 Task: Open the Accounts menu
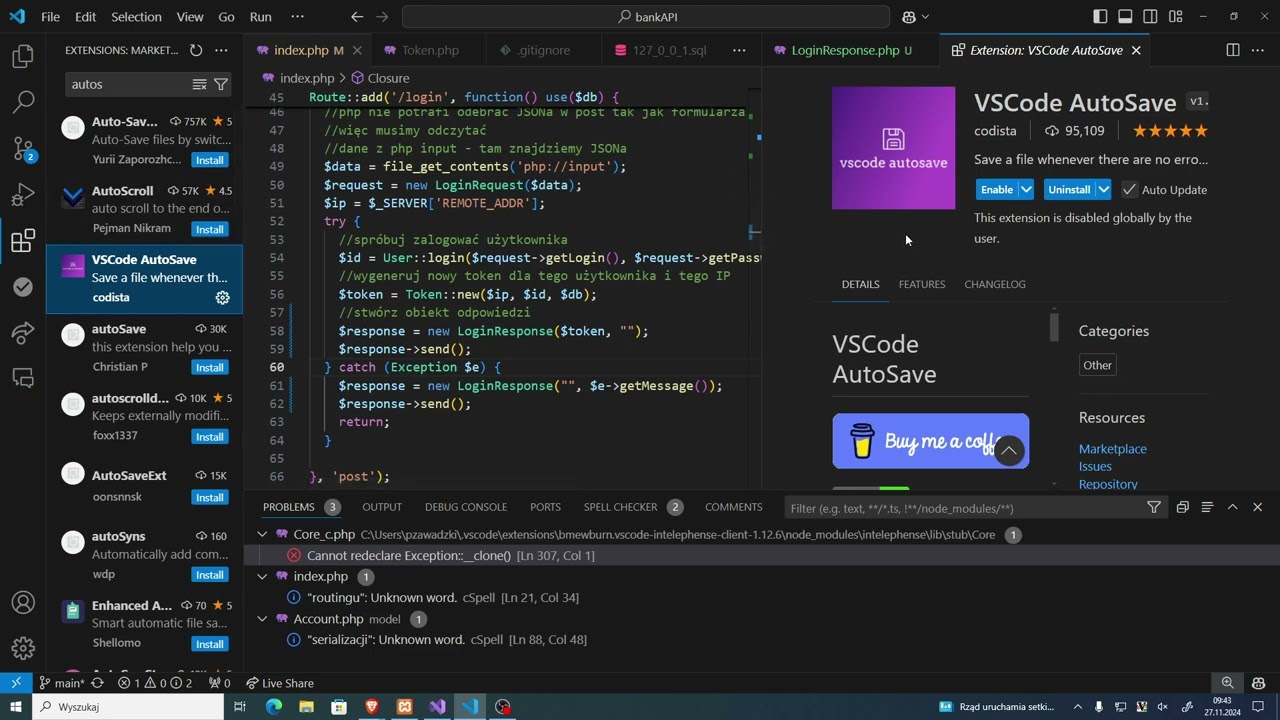[x=23, y=603]
